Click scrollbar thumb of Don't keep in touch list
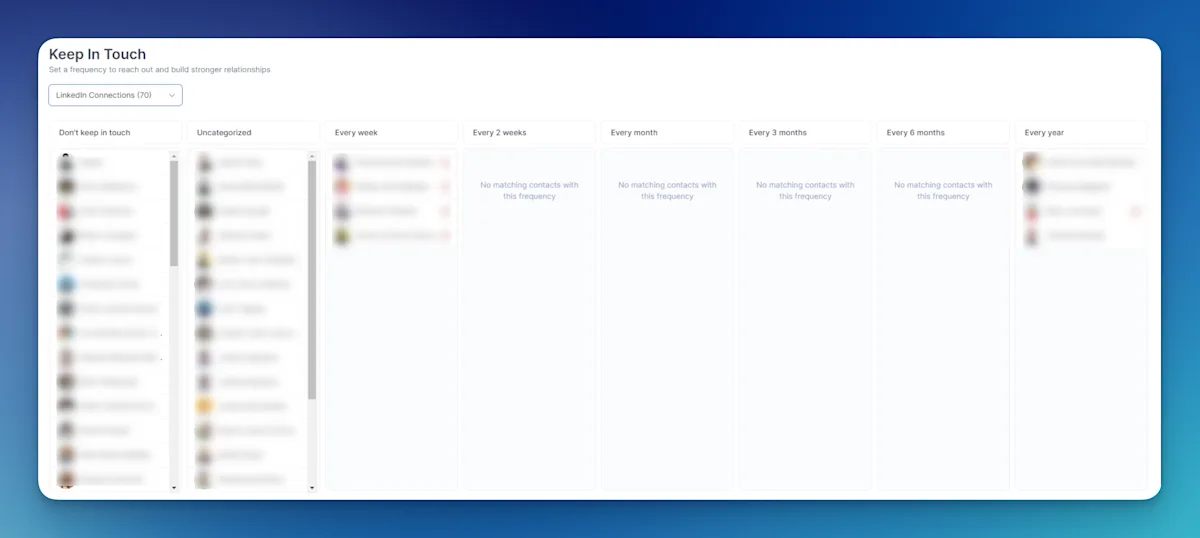The image size is (1200, 538). tap(174, 213)
